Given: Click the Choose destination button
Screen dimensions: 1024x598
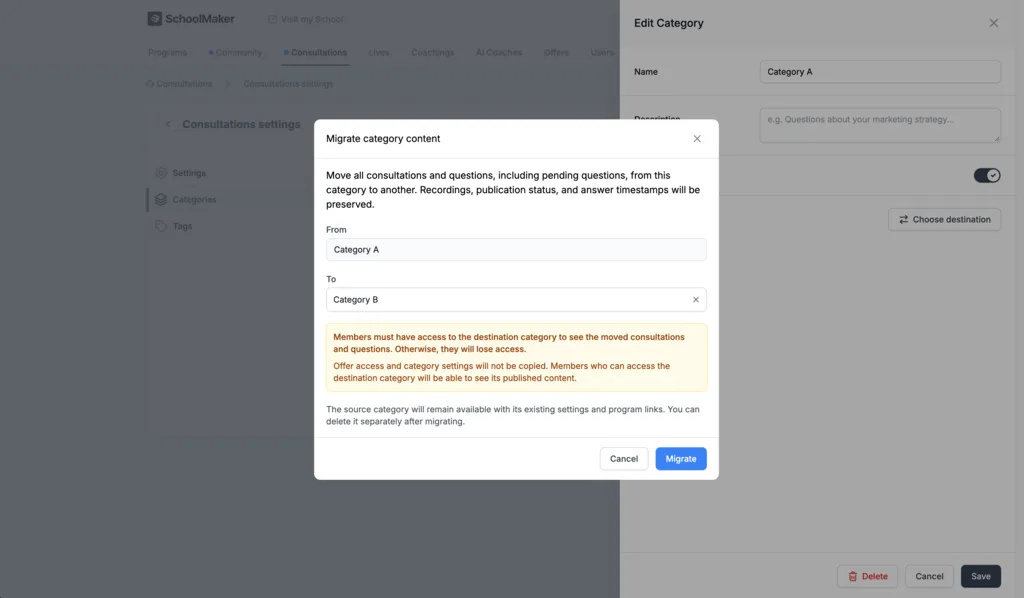Looking at the screenshot, I should point(944,219).
